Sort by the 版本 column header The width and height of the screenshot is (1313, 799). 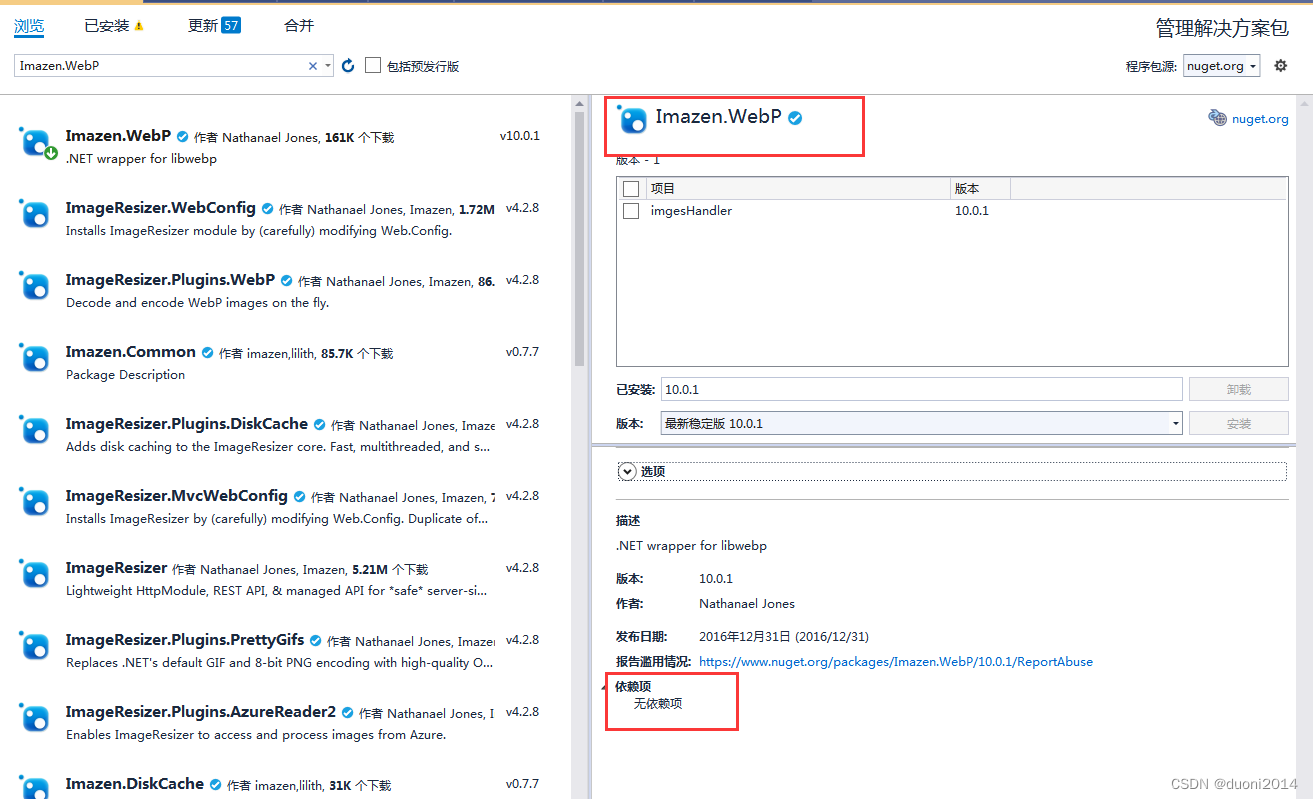[x=980, y=189]
